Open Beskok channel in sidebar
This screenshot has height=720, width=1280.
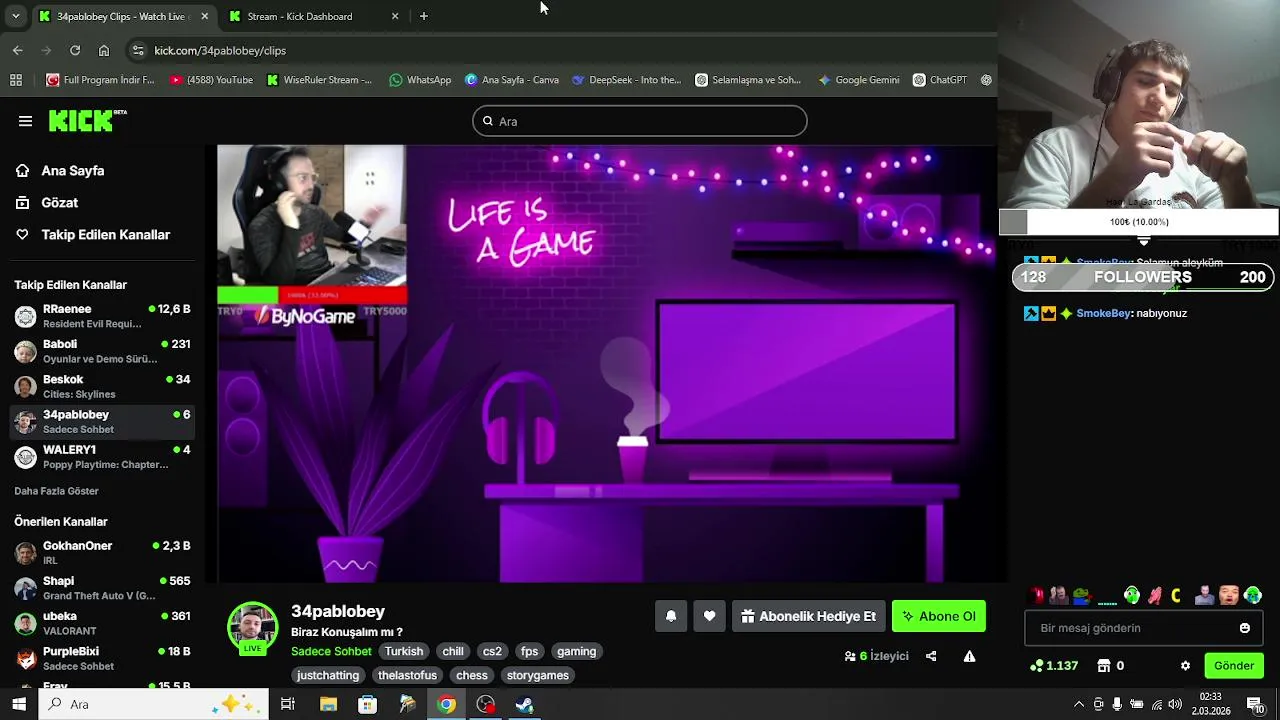pyautogui.click(x=102, y=386)
